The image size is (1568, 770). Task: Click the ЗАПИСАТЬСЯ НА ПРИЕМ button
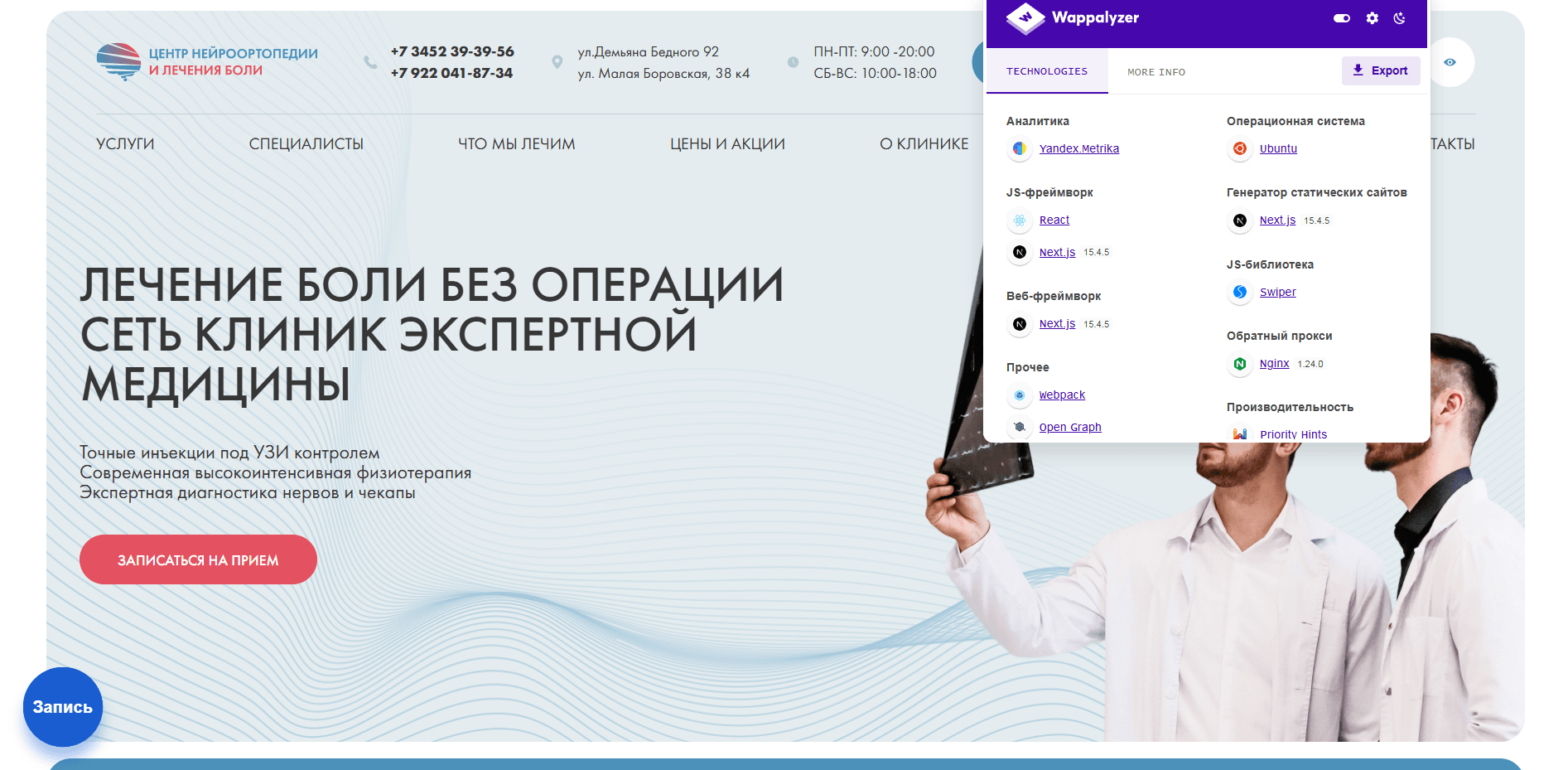[x=198, y=559]
